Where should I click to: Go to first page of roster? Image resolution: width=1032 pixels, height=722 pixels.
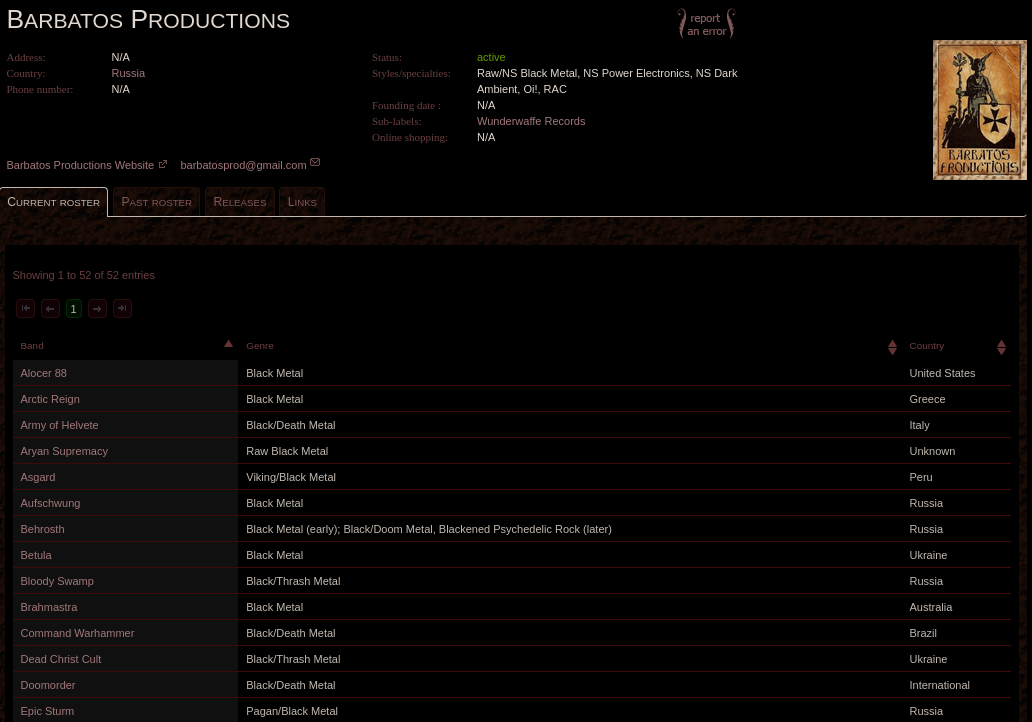tap(26, 309)
